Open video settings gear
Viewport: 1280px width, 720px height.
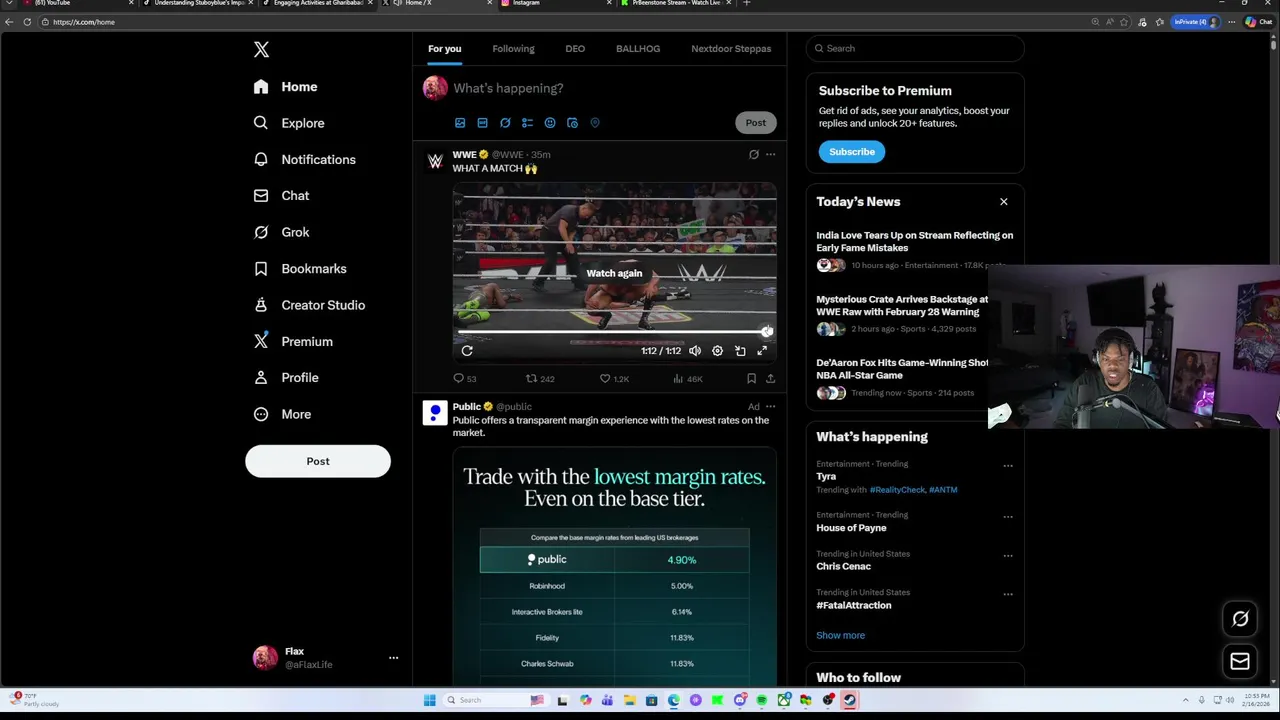point(717,351)
